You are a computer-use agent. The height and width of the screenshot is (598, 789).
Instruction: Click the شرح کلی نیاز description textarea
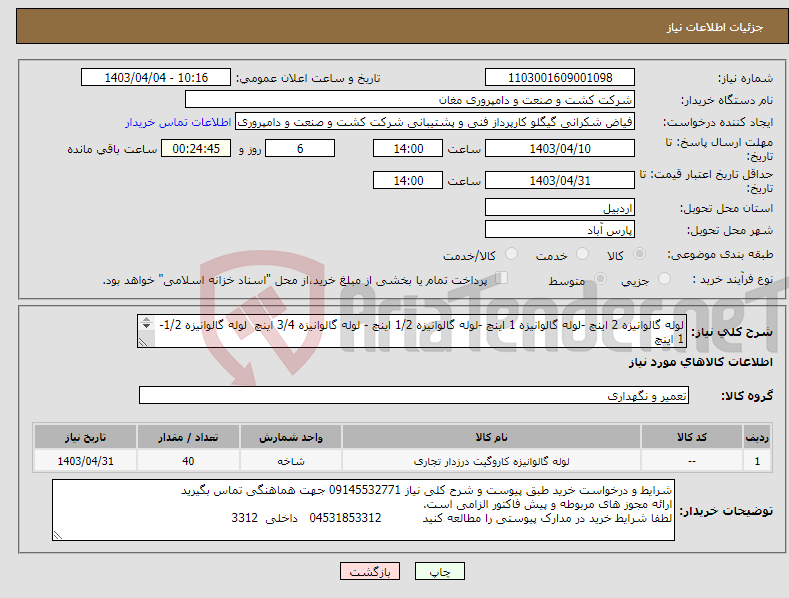pos(412,331)
